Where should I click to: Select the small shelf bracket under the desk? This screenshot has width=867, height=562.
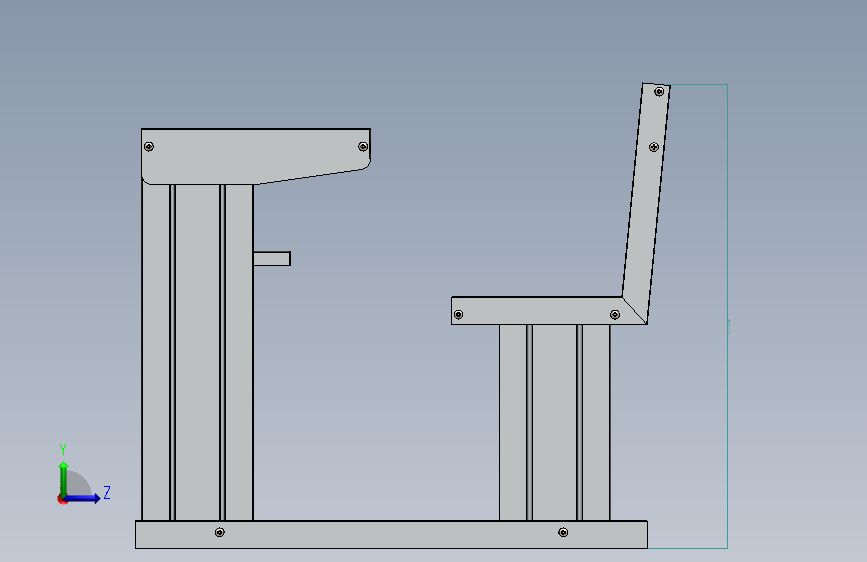click(271, 258)
